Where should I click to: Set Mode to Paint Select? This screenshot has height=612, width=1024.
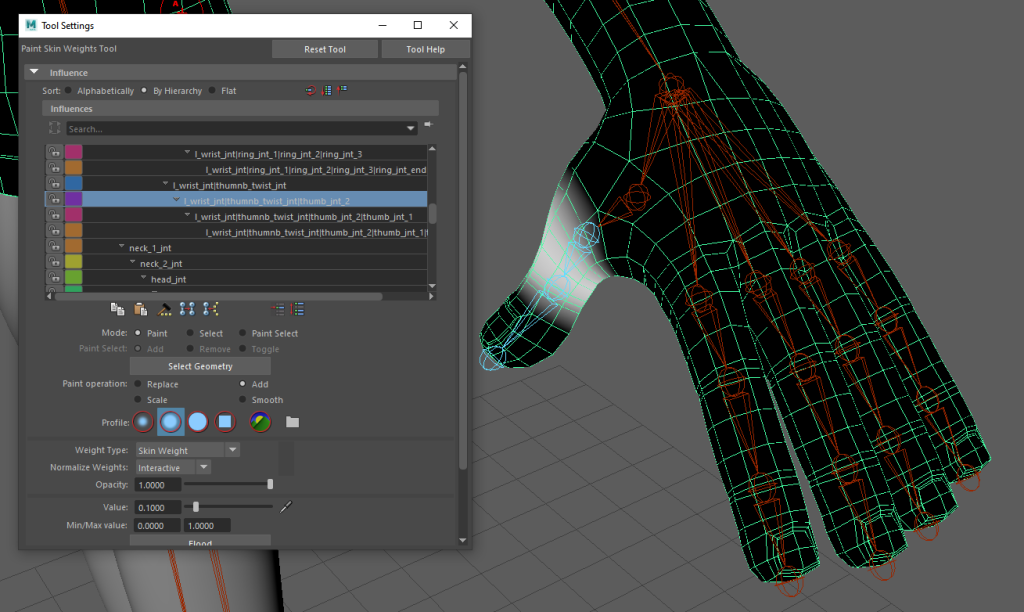242,332
